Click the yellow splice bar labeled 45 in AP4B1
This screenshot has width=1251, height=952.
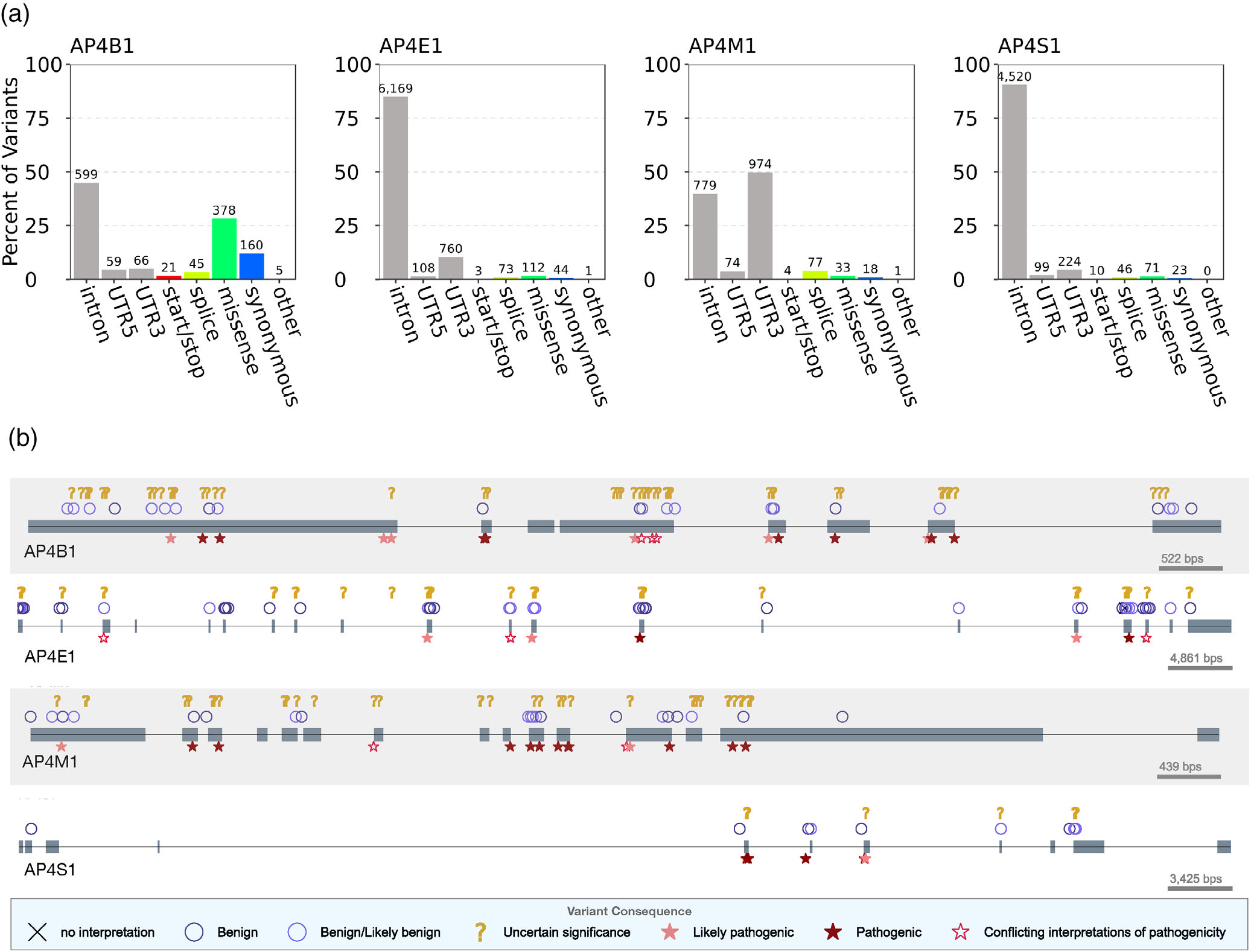pos(197,276)
